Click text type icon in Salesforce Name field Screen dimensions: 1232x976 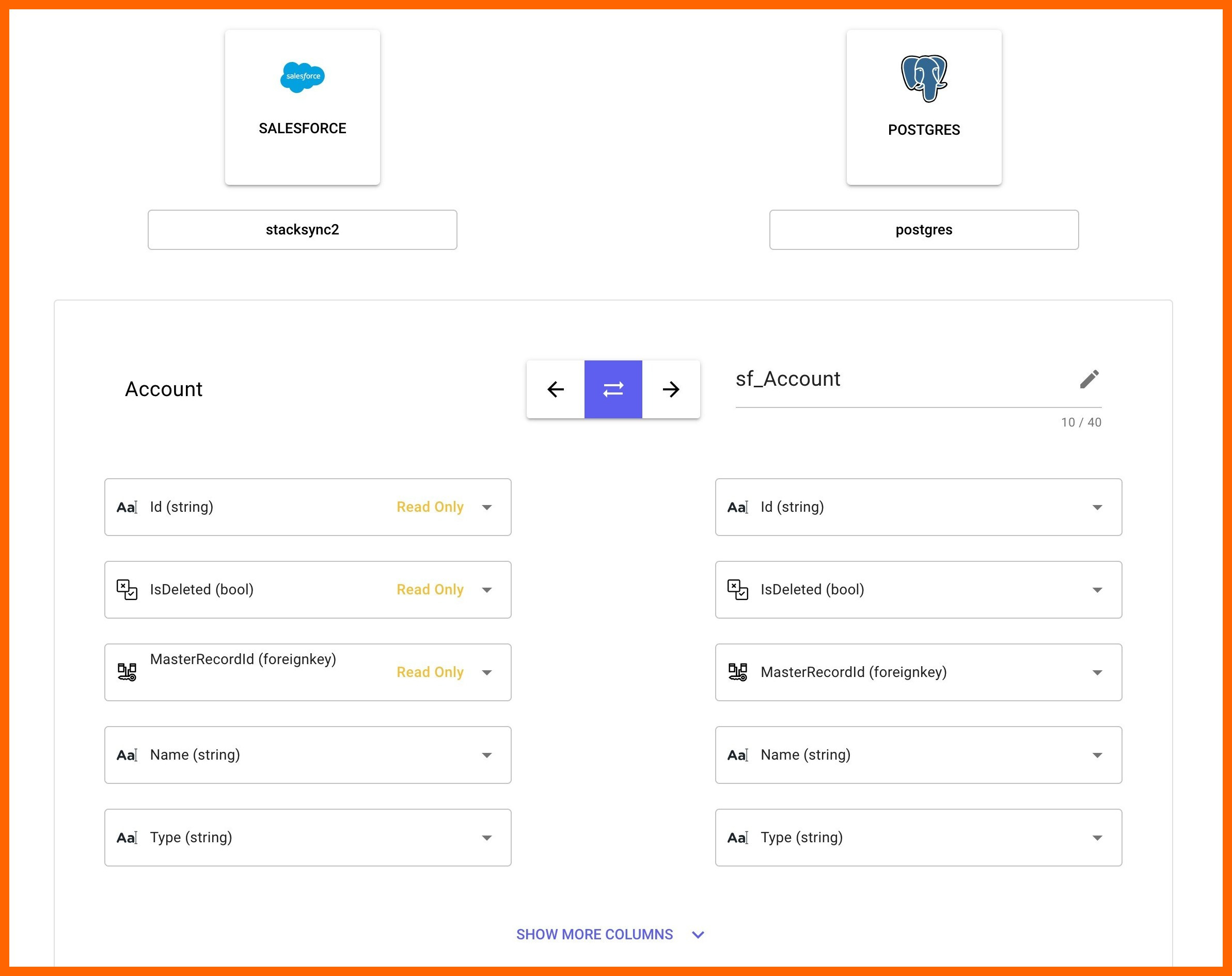pyautogui.click(x=127, y=755)
